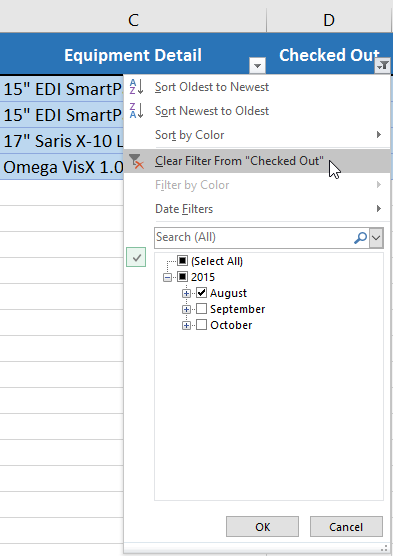The width and height of the screenshot is (393, 556).
Task: Open the Equipment Detail filter dropdown arrow
Action: [x=258, y=65]
